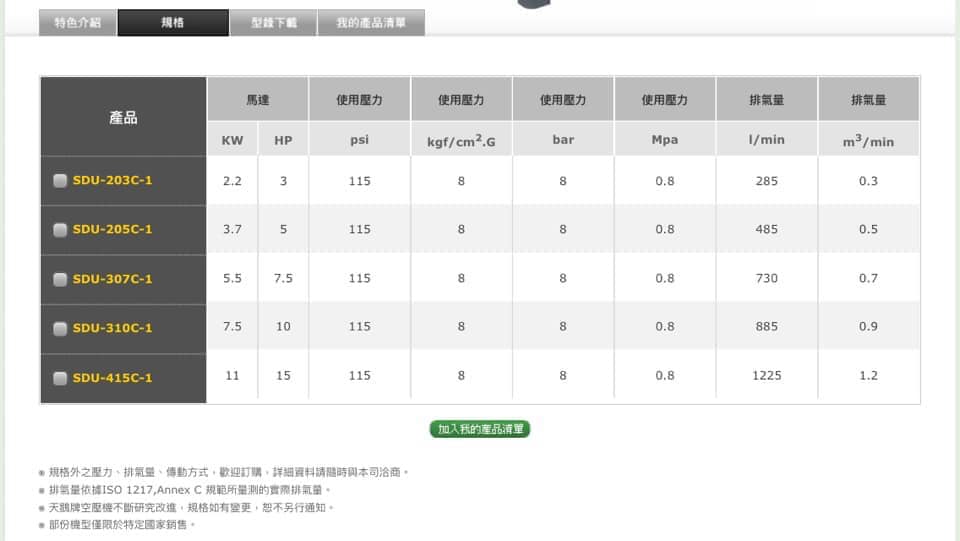This screenshot has width=960, height=541.
Task: Click the l/min unit header cell
Action: point(766,140)
